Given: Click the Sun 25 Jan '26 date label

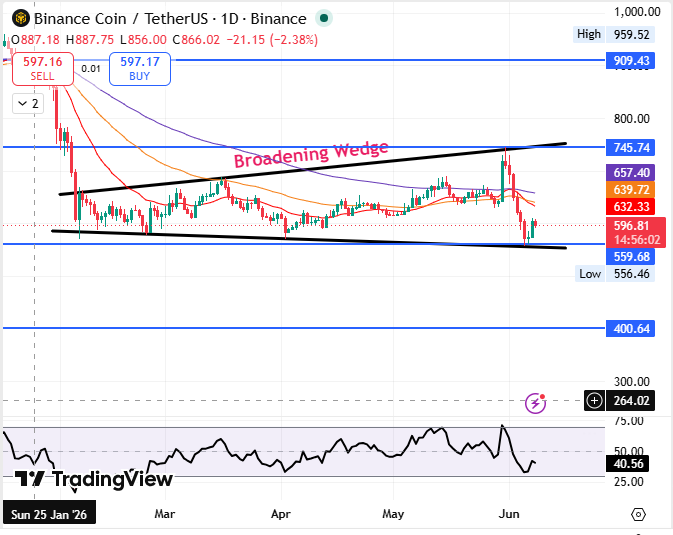Looking at the screenshot, I should click(x=49, y=514).
